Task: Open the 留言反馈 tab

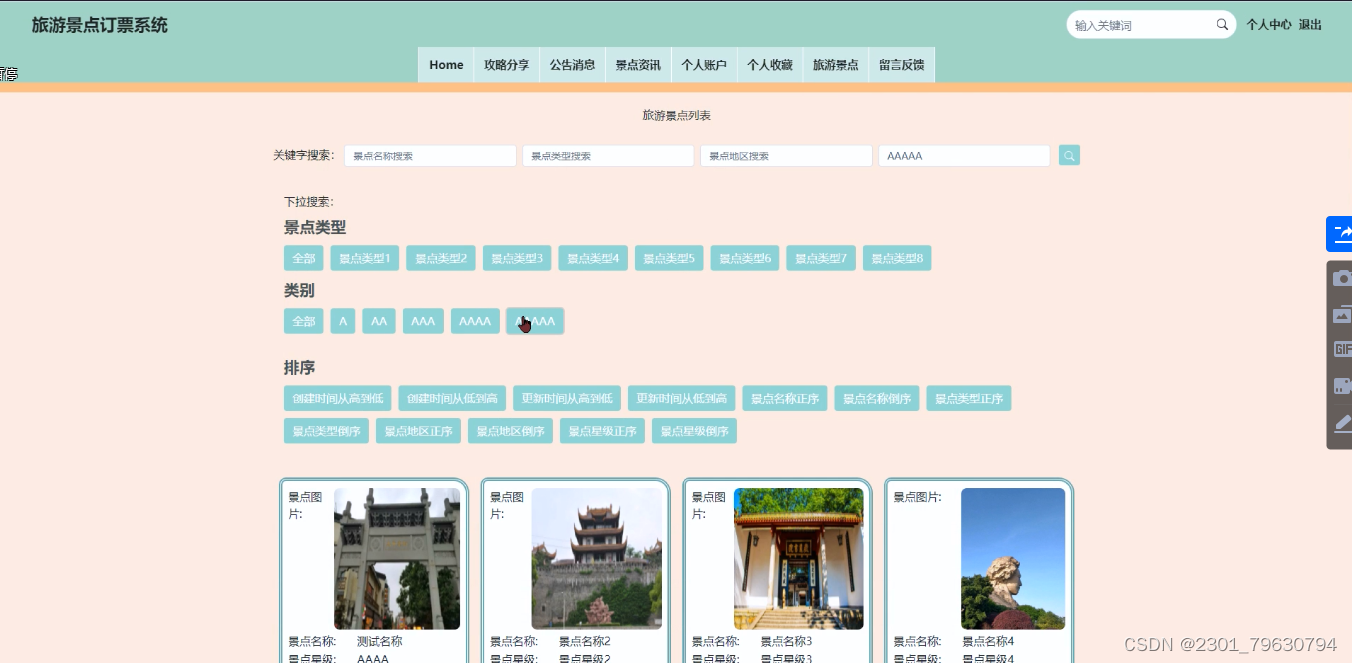Action: click(x=901, y=65)
